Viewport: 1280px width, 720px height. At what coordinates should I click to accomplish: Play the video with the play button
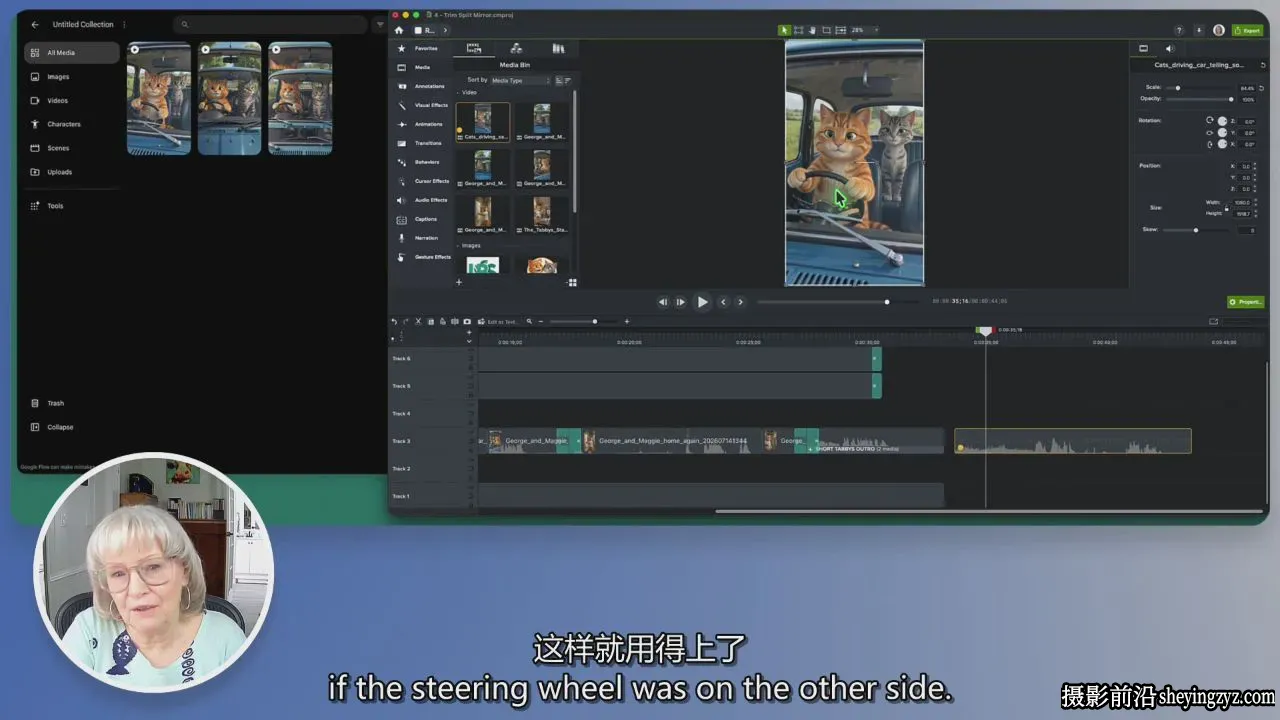(x=702, y=302)
